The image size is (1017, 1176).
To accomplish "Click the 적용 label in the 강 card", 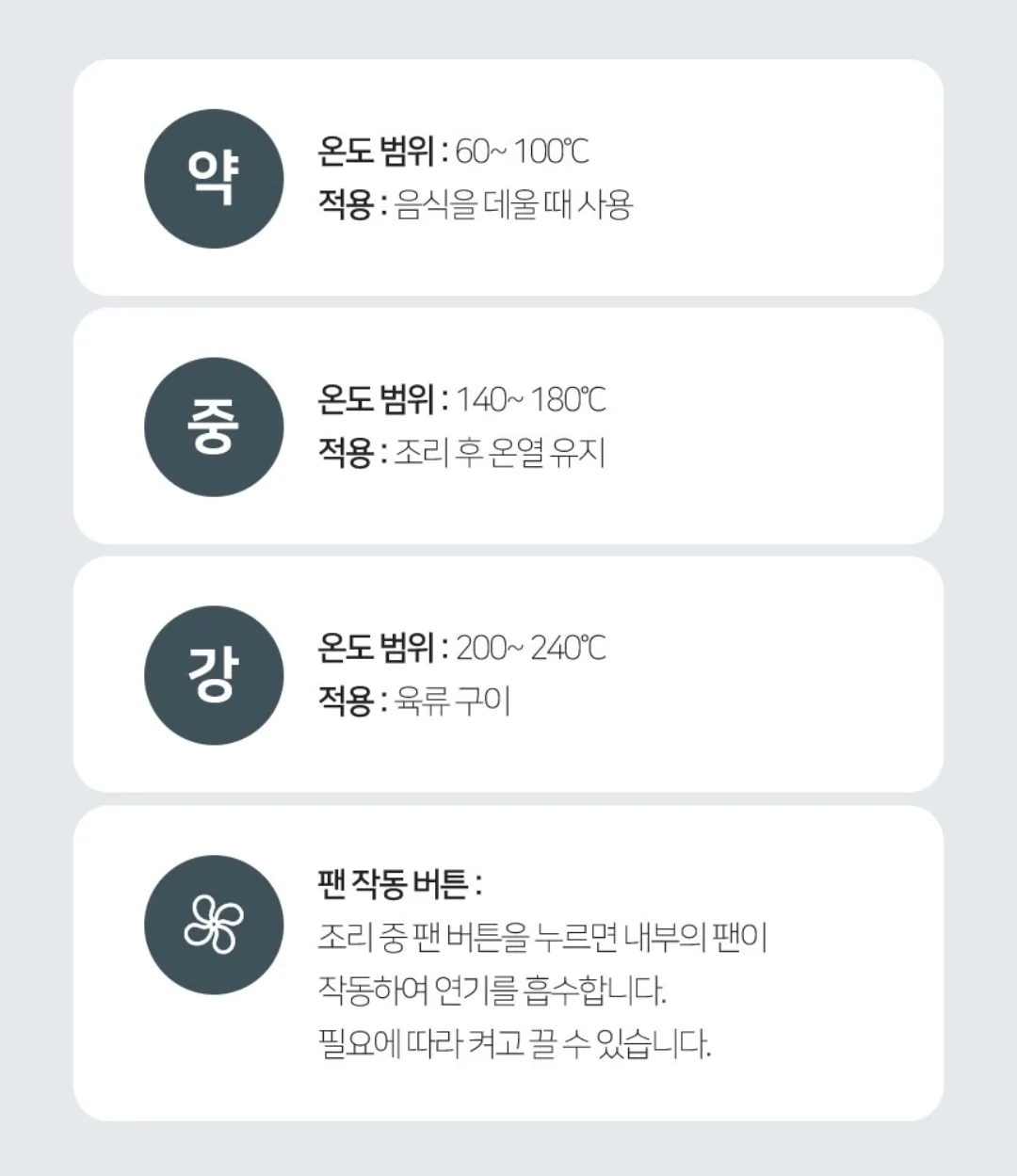I will tap(346, 701).
